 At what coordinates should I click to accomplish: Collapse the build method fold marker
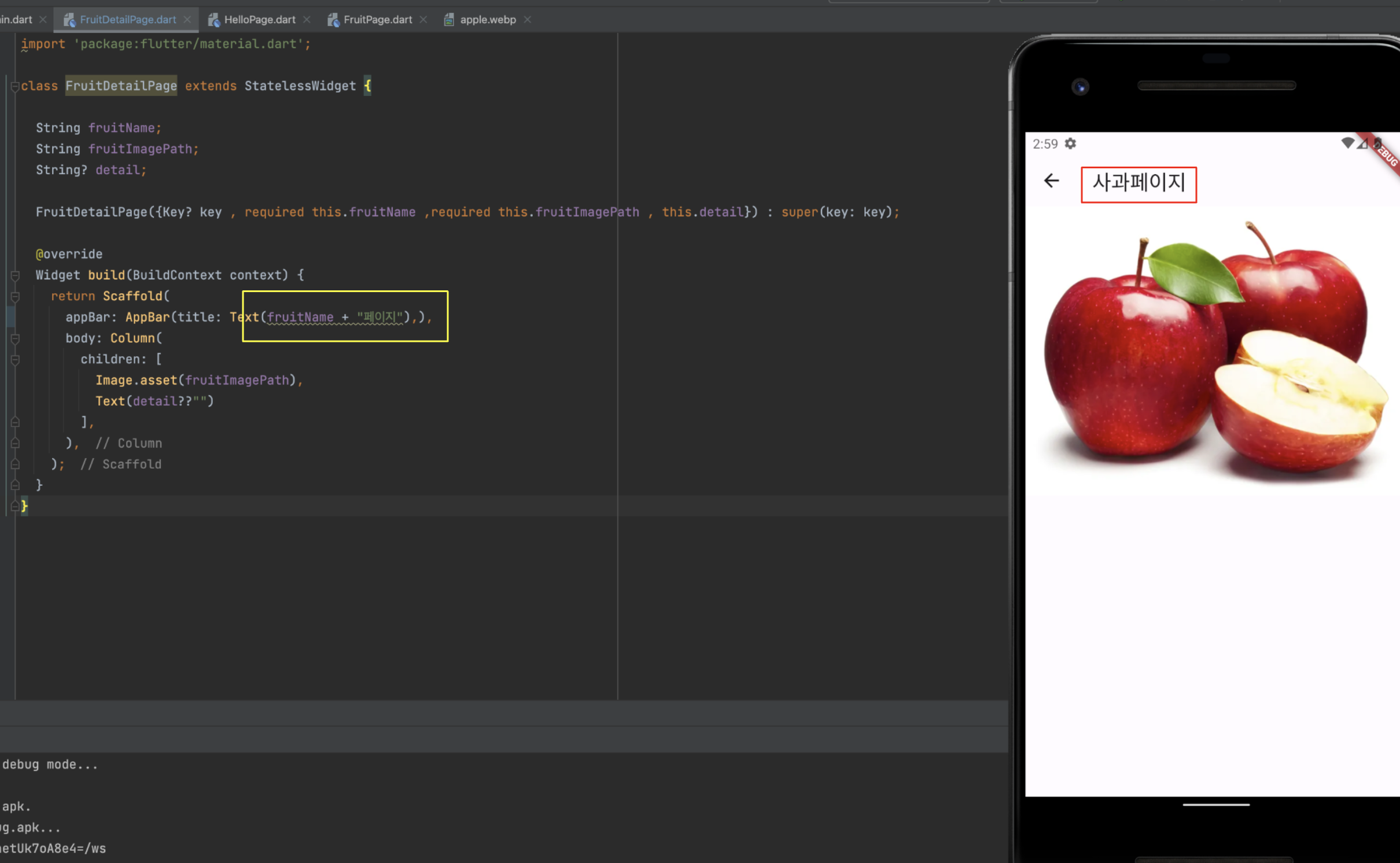(x=15, y=275)
